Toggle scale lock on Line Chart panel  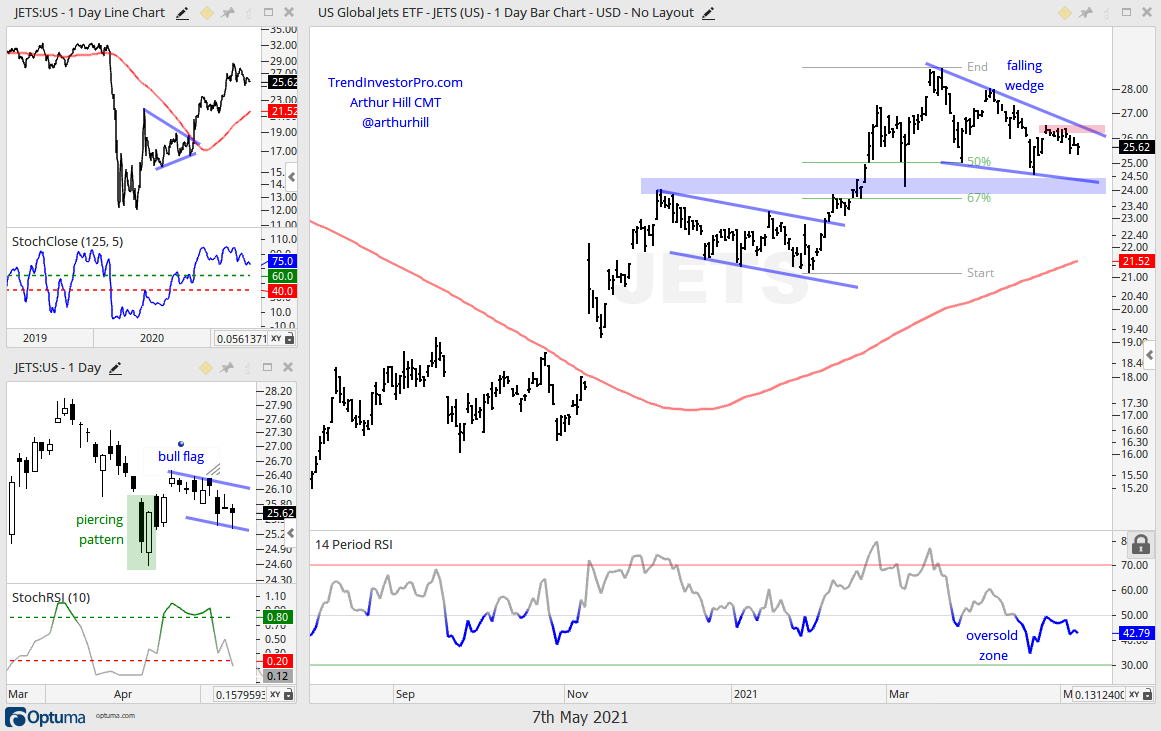click(290, 338)
